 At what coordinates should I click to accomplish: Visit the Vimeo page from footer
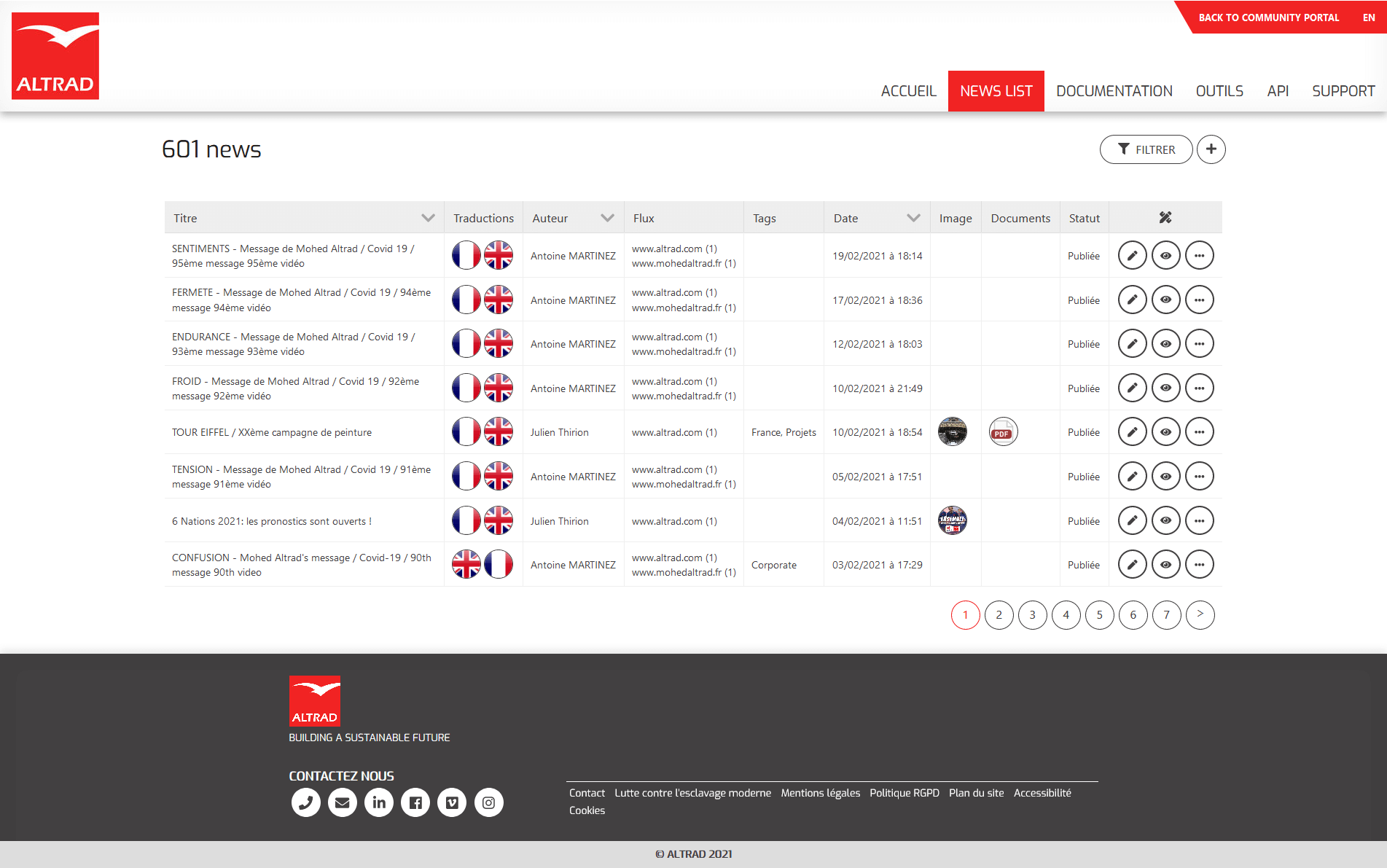tap(452, 802)
